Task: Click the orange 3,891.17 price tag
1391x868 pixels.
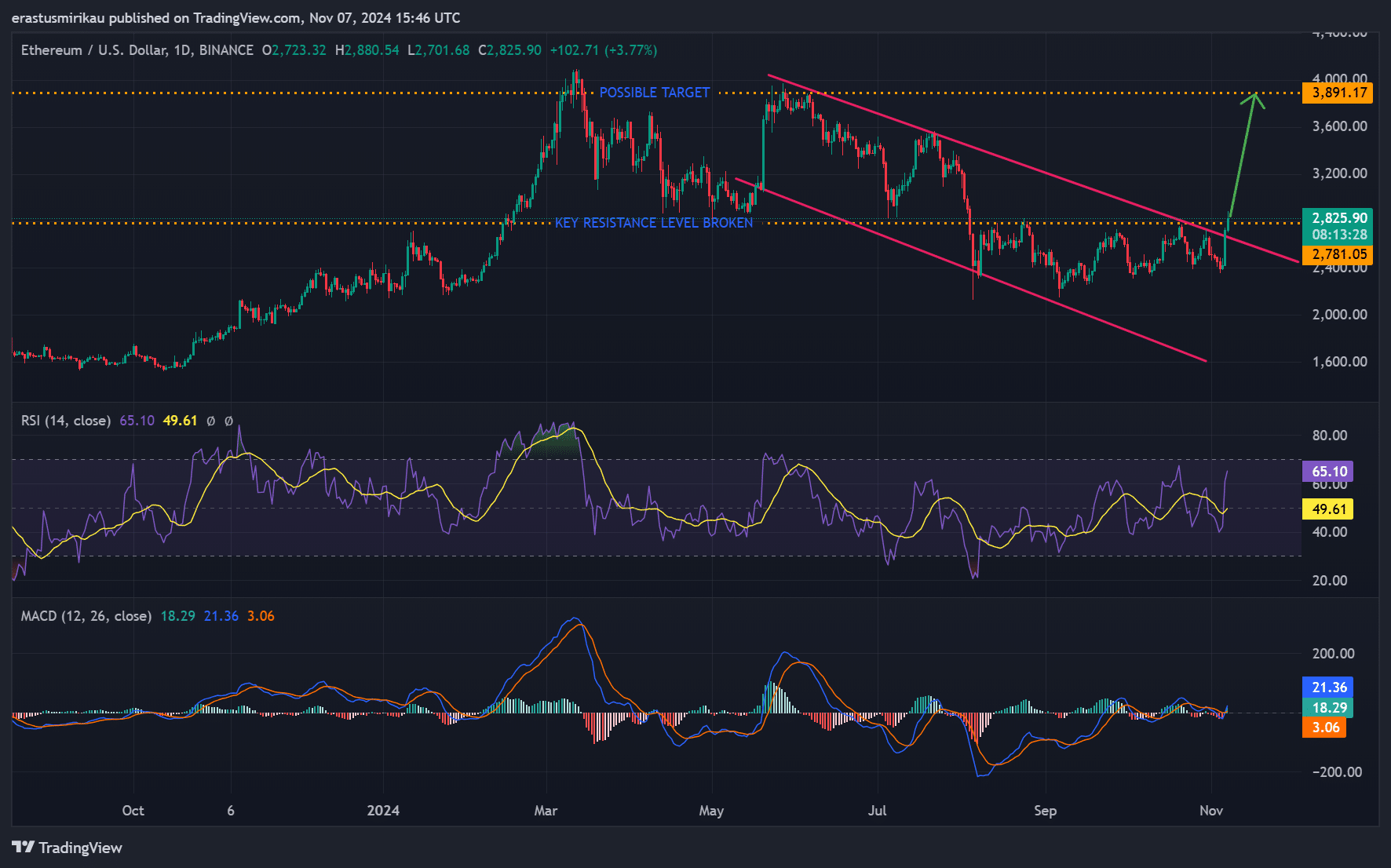Action: [1338, 93]
